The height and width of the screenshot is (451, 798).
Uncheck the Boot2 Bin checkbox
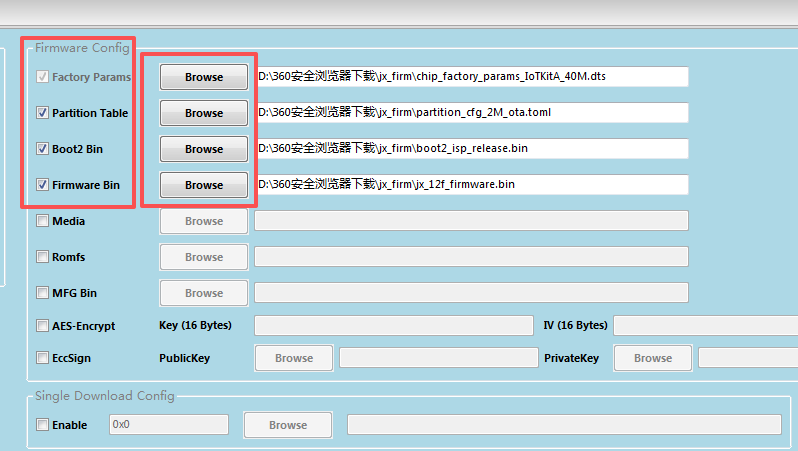click(42, 149)
